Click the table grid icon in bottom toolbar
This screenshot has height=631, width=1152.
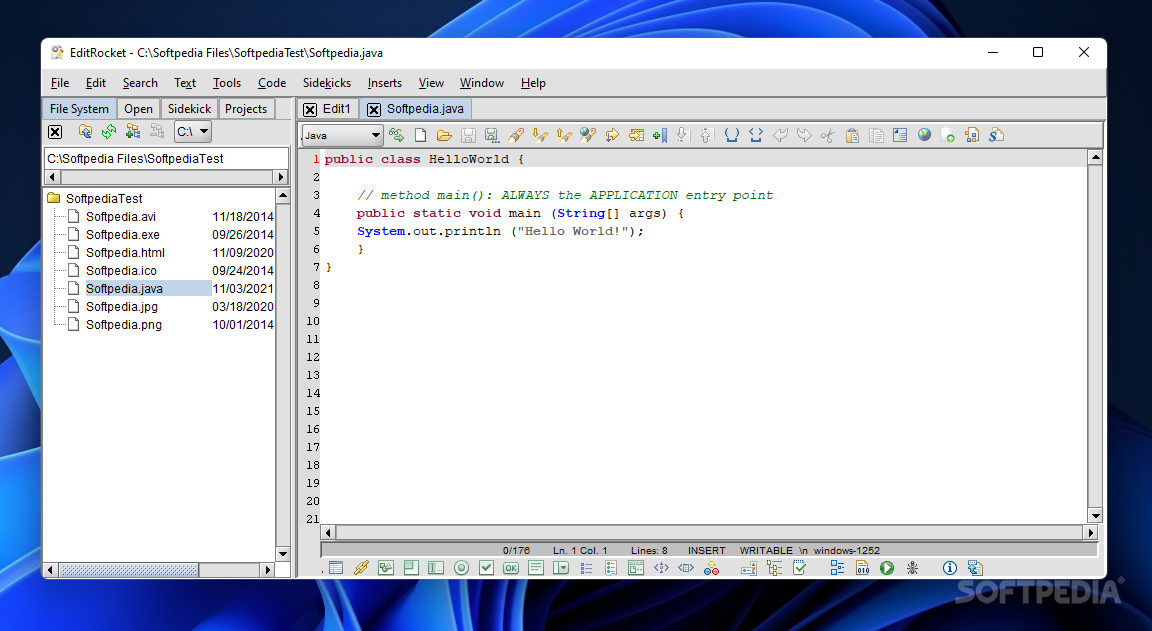coord(336,568)
